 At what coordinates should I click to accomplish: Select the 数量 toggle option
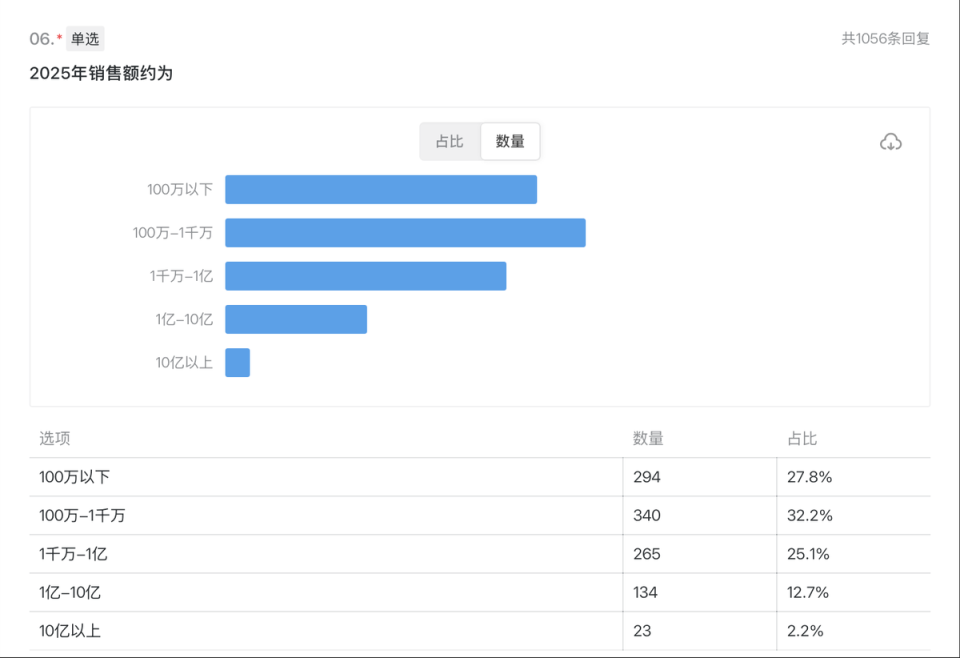(x=510, y=142)
